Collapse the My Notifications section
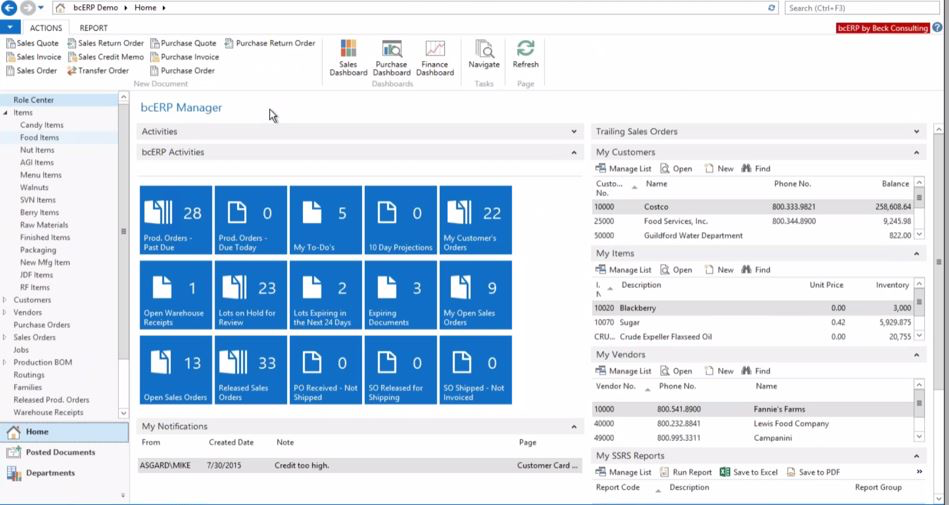The height and width of the screenshot is (505, 949). [x=574, y=426]
